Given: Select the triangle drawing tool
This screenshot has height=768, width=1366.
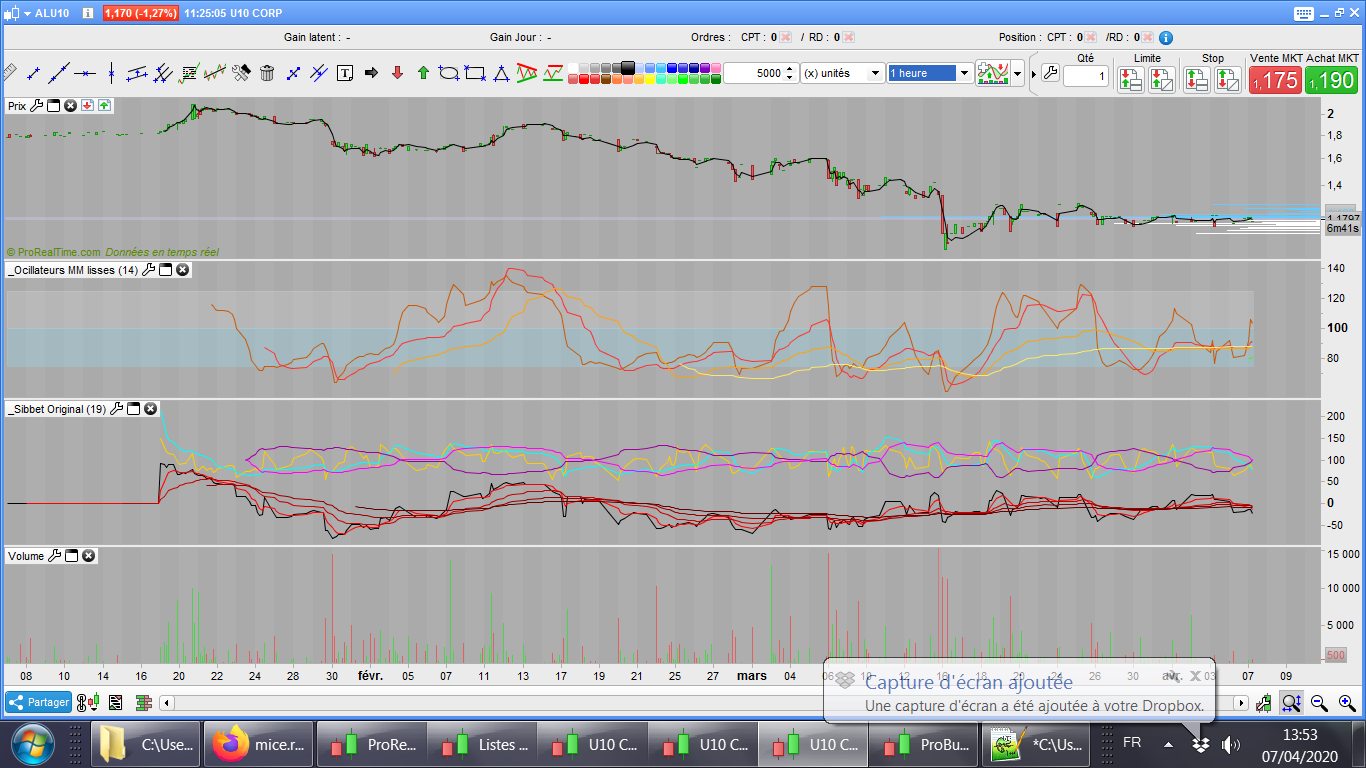Looking at the screenshot, I should [501, 73].
